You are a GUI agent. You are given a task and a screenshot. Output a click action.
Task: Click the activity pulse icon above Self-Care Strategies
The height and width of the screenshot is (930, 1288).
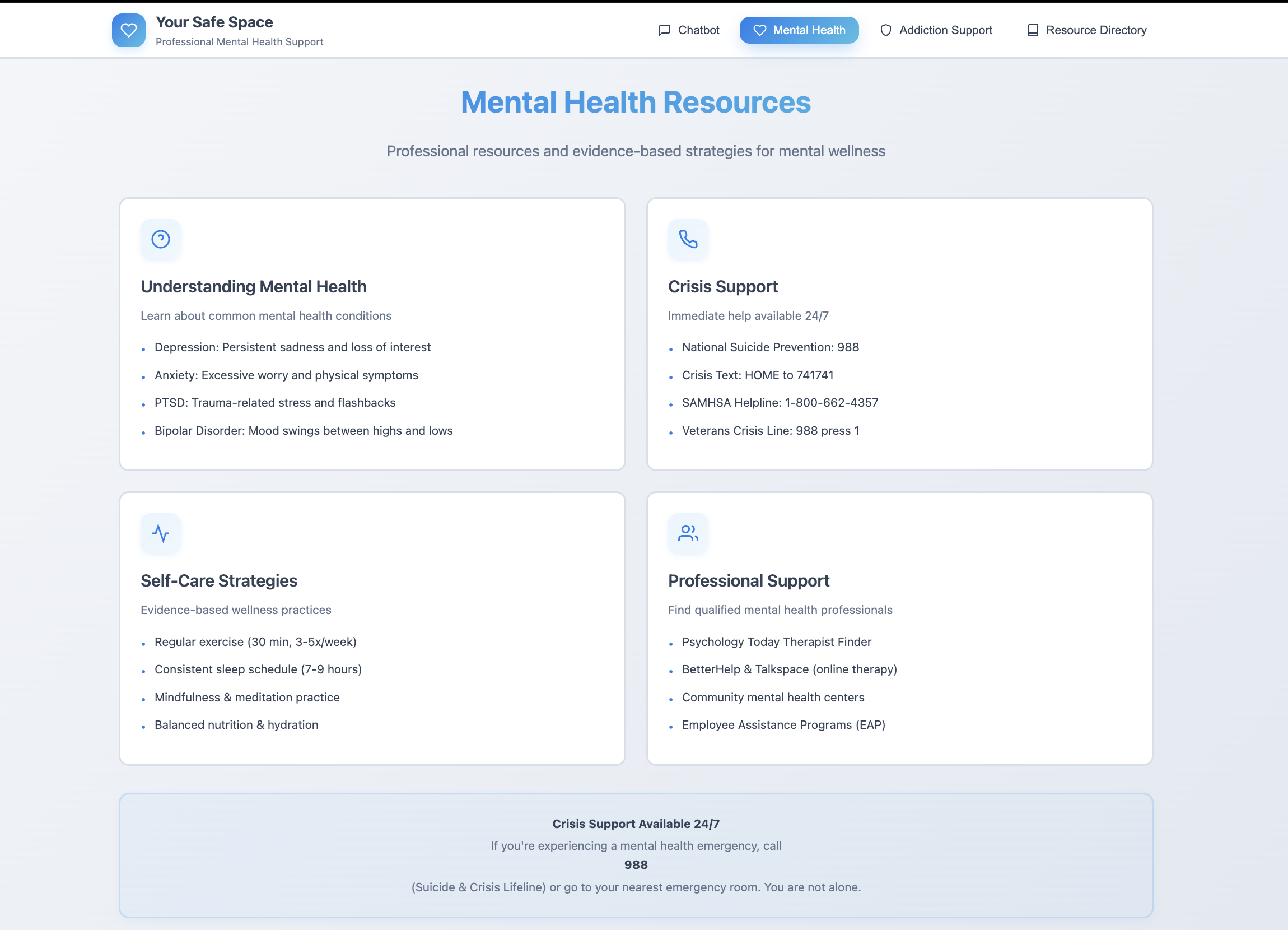pos(161,533)
